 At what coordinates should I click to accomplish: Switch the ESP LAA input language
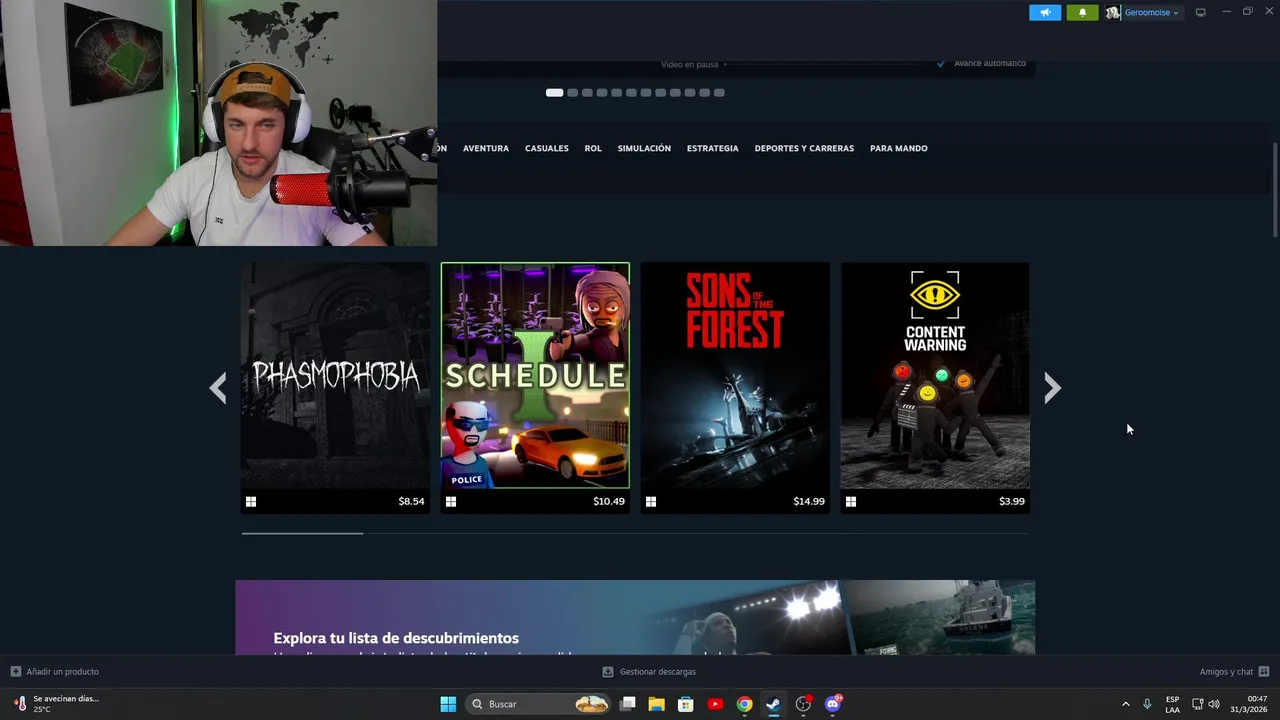coord(1172,704)
